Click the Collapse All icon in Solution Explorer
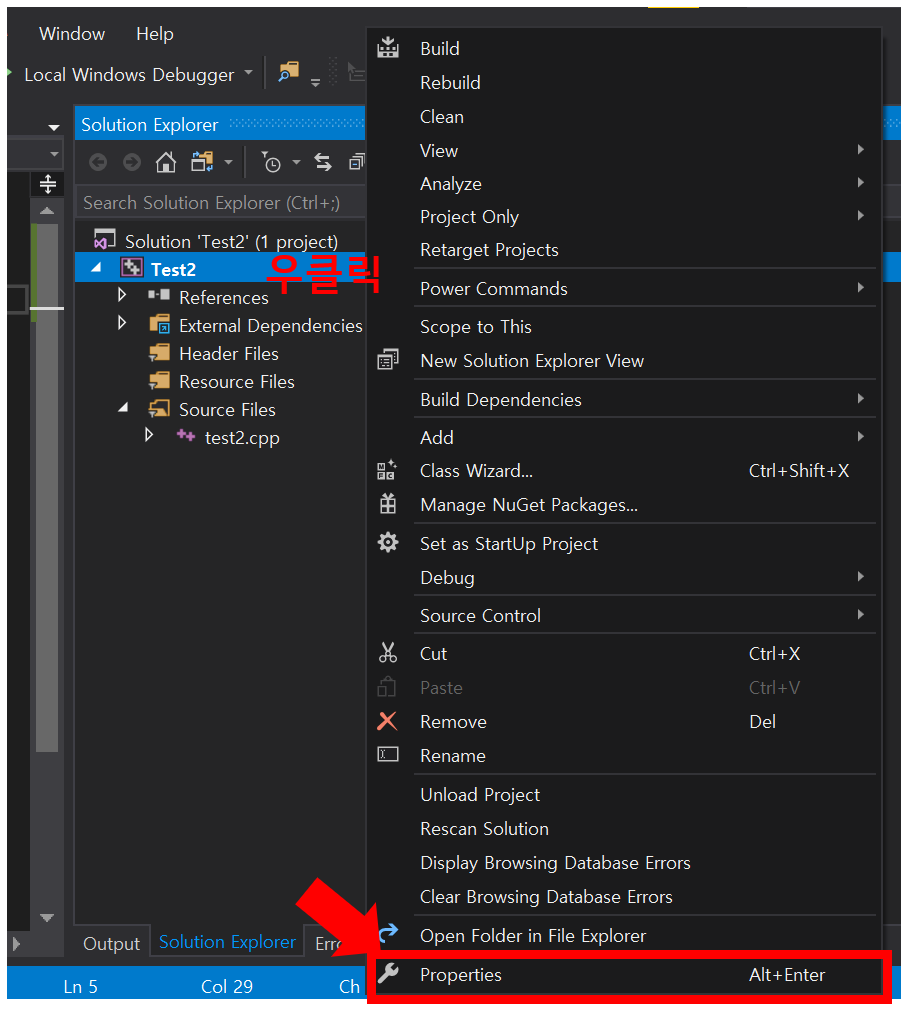Screen dimensions: 911x1009 click(356, 162)
